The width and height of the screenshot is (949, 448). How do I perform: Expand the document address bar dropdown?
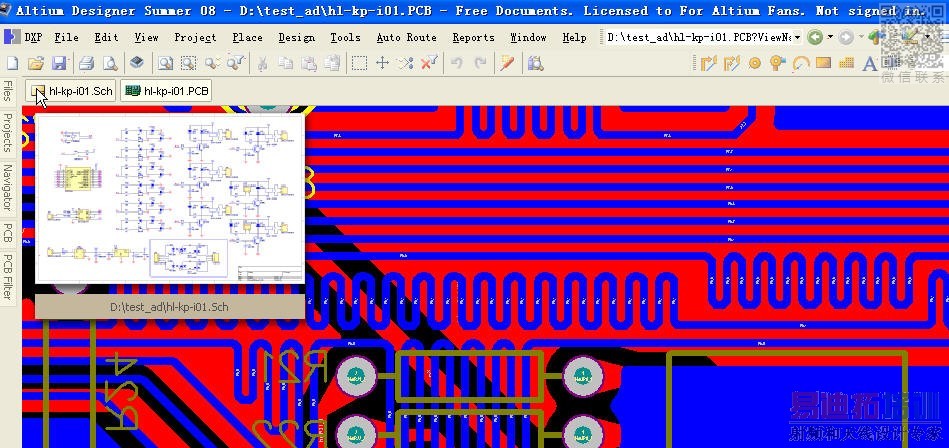click(x=797, y=38)
